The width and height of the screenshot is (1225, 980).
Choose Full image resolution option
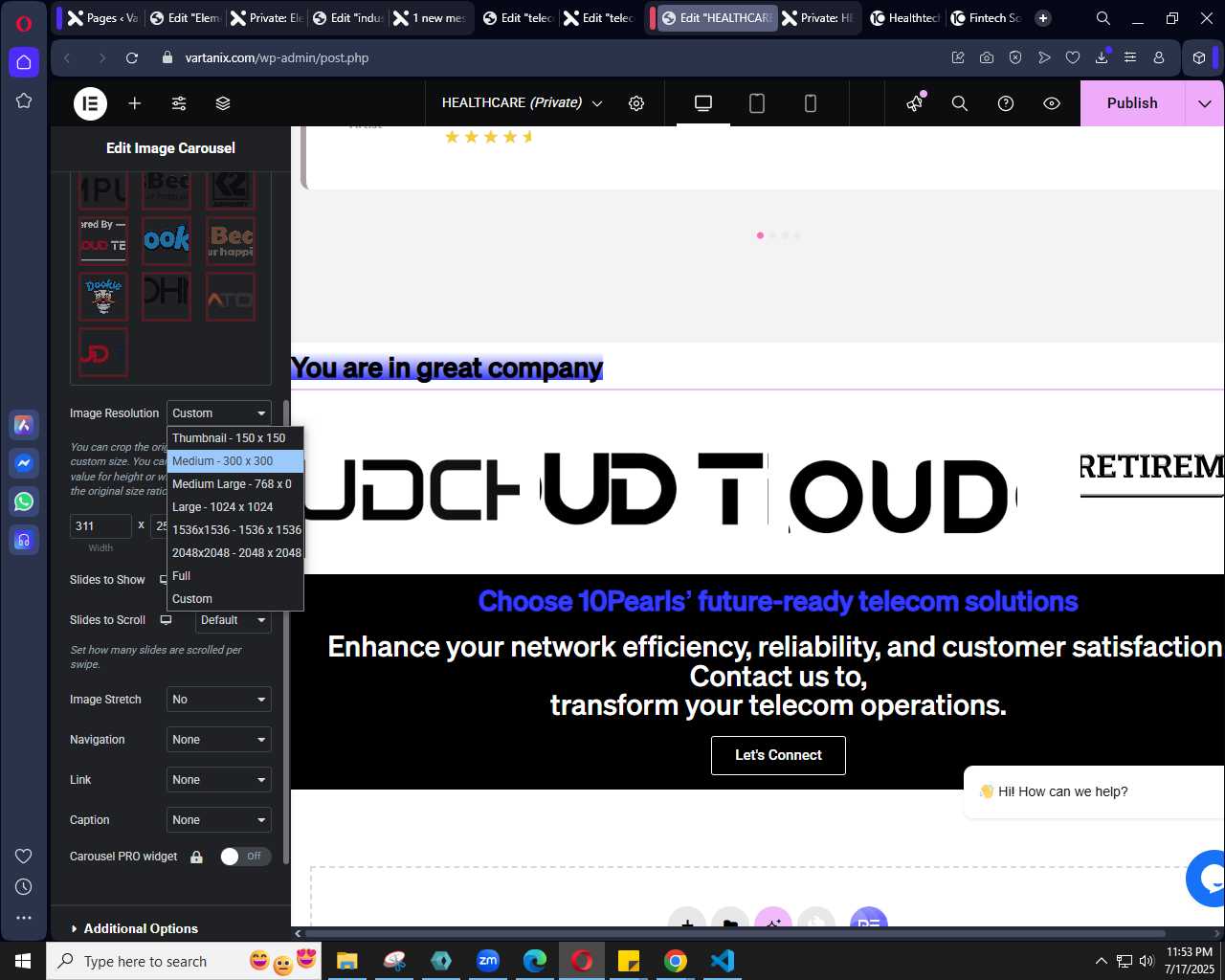(x=235, y=576)
